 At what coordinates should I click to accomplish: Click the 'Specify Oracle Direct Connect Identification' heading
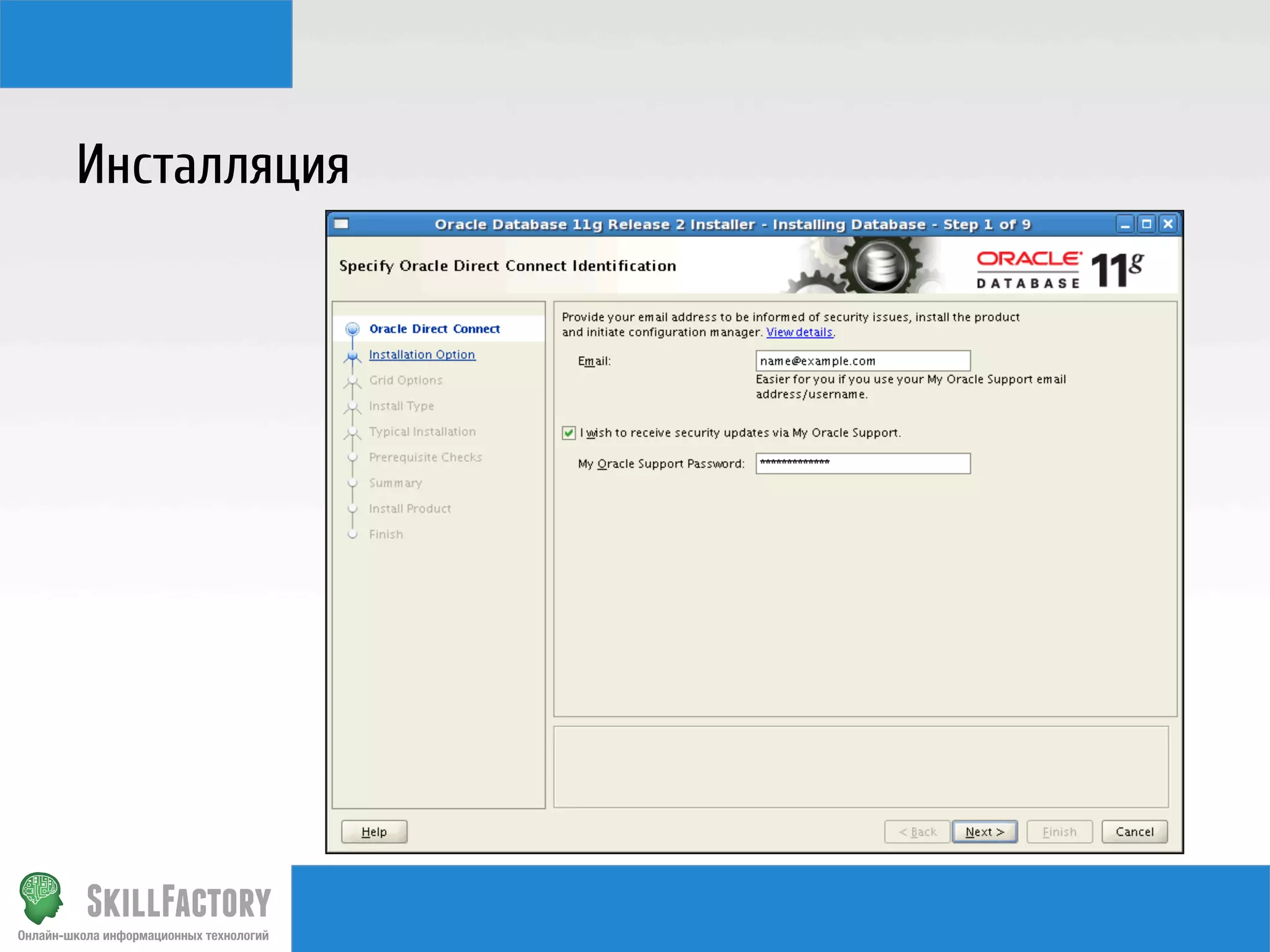(507, 266)
